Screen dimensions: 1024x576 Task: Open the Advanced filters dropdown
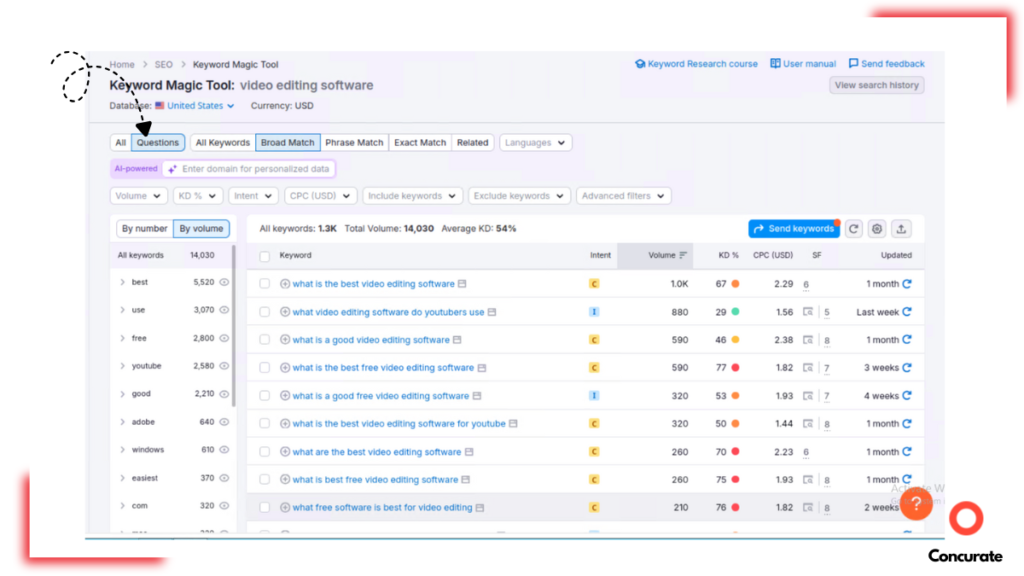click(x=623, y=196)
